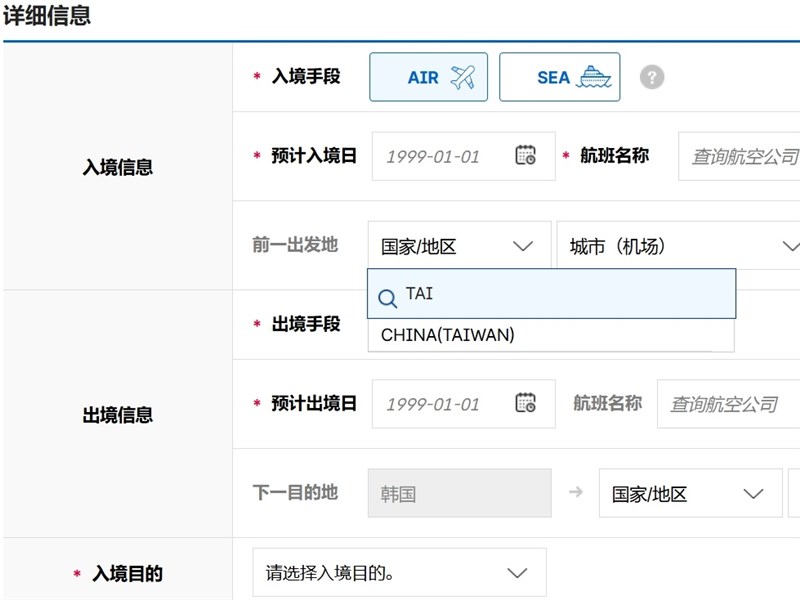Screen dimensions: 800x600
Task: Open the calendar icon for 预计入境日
Action: 525,156
